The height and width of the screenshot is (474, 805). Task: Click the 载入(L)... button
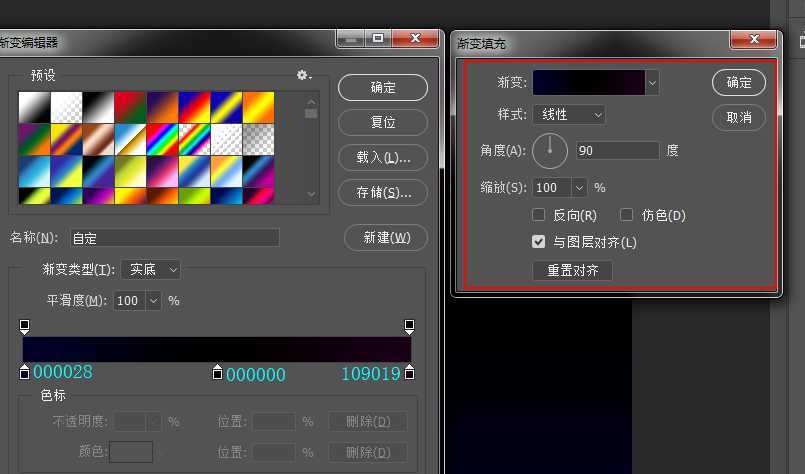click(383, 157)
